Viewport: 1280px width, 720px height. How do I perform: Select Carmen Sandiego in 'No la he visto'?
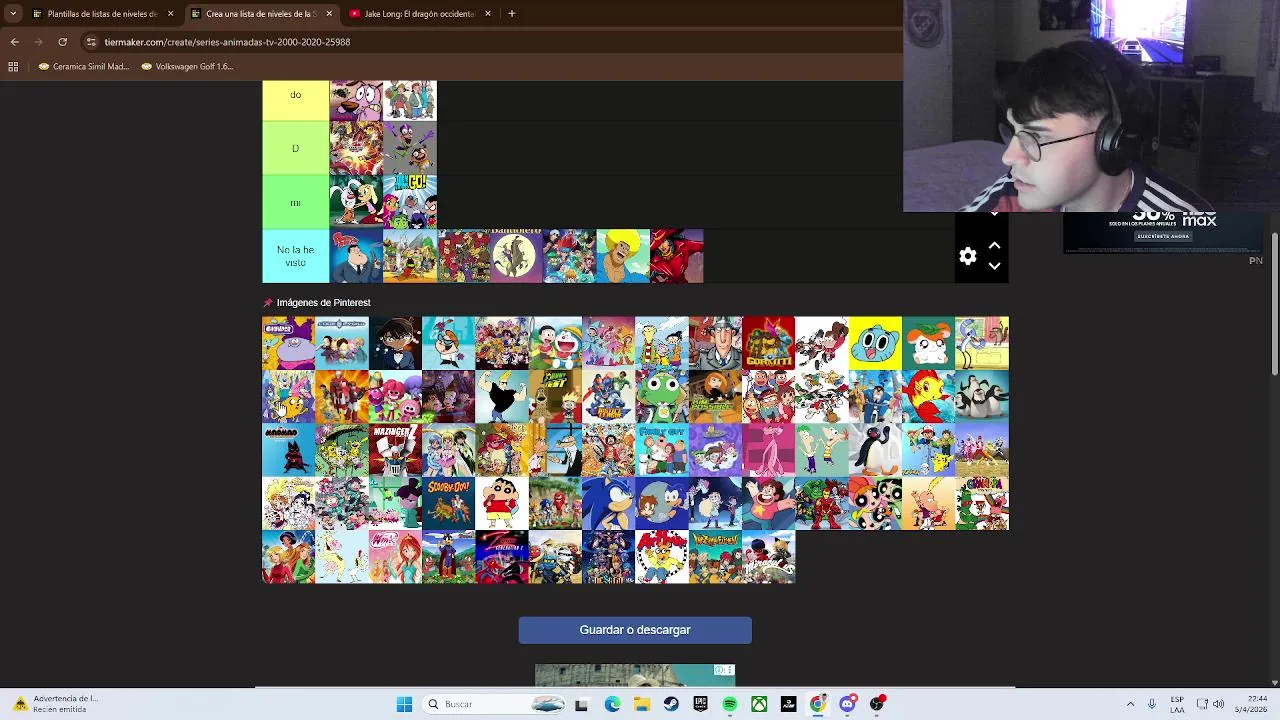[x=677, y=256]
